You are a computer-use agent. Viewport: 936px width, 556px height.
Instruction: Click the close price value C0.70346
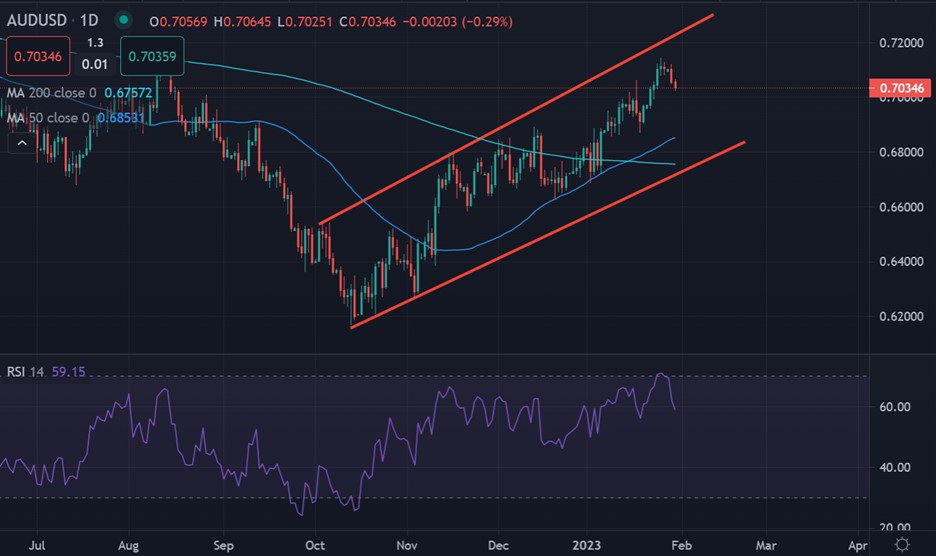[x=367, y=21]
